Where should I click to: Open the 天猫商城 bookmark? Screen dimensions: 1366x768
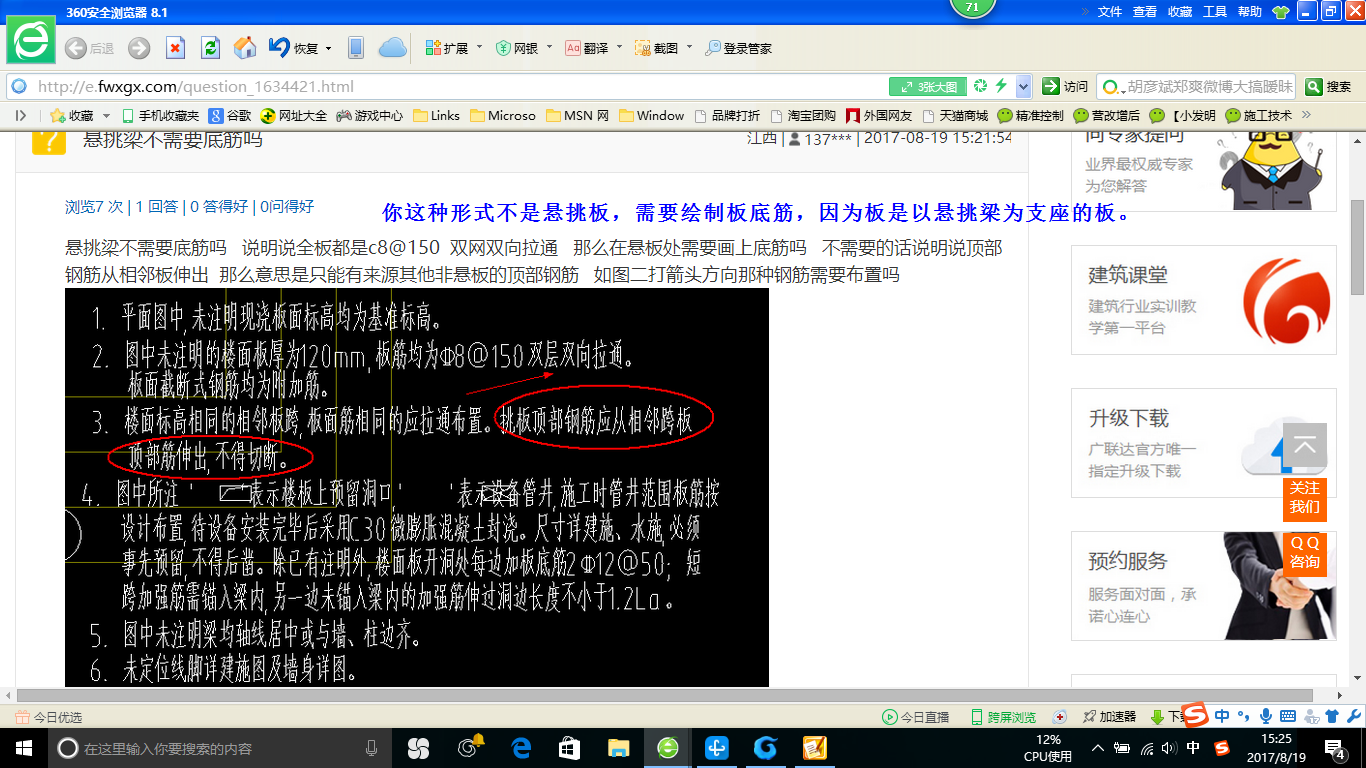(956, 116)
